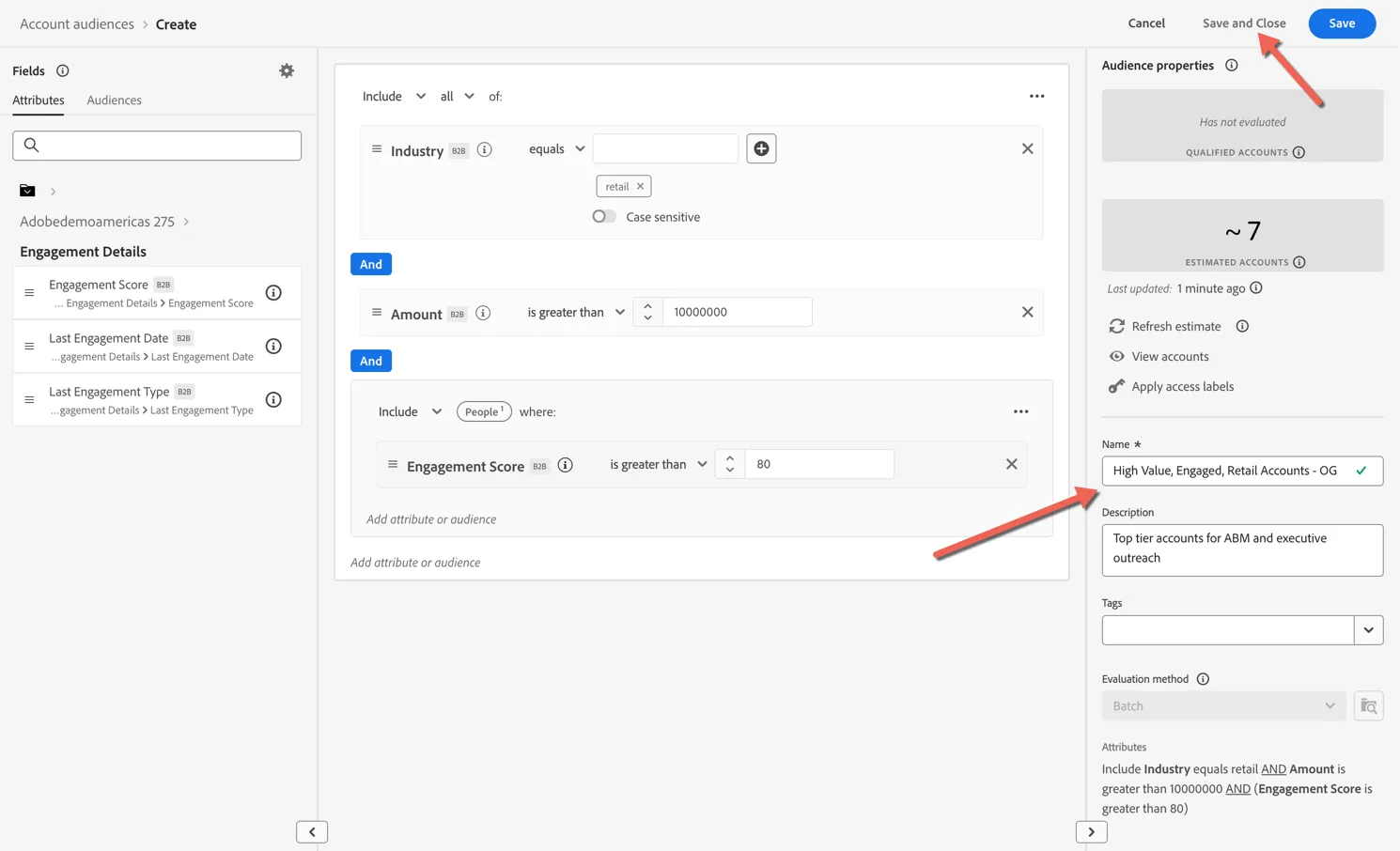The height and width of the screenshot is (851, 1400).
Task: Click the Industry value input field
Action: point(665,148)
